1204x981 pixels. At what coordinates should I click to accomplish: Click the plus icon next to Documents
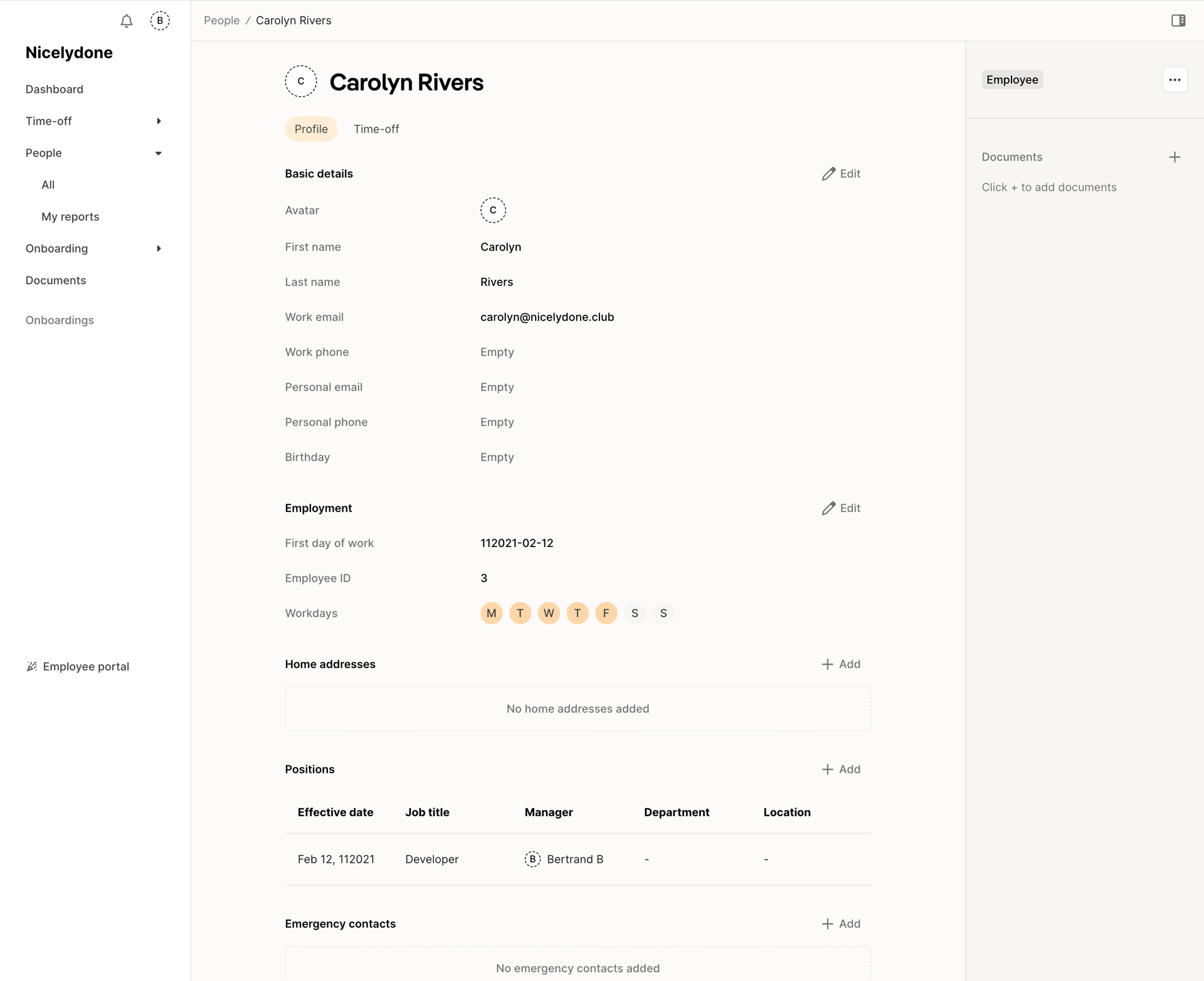pyautogui.click(x=1175, y=157)
